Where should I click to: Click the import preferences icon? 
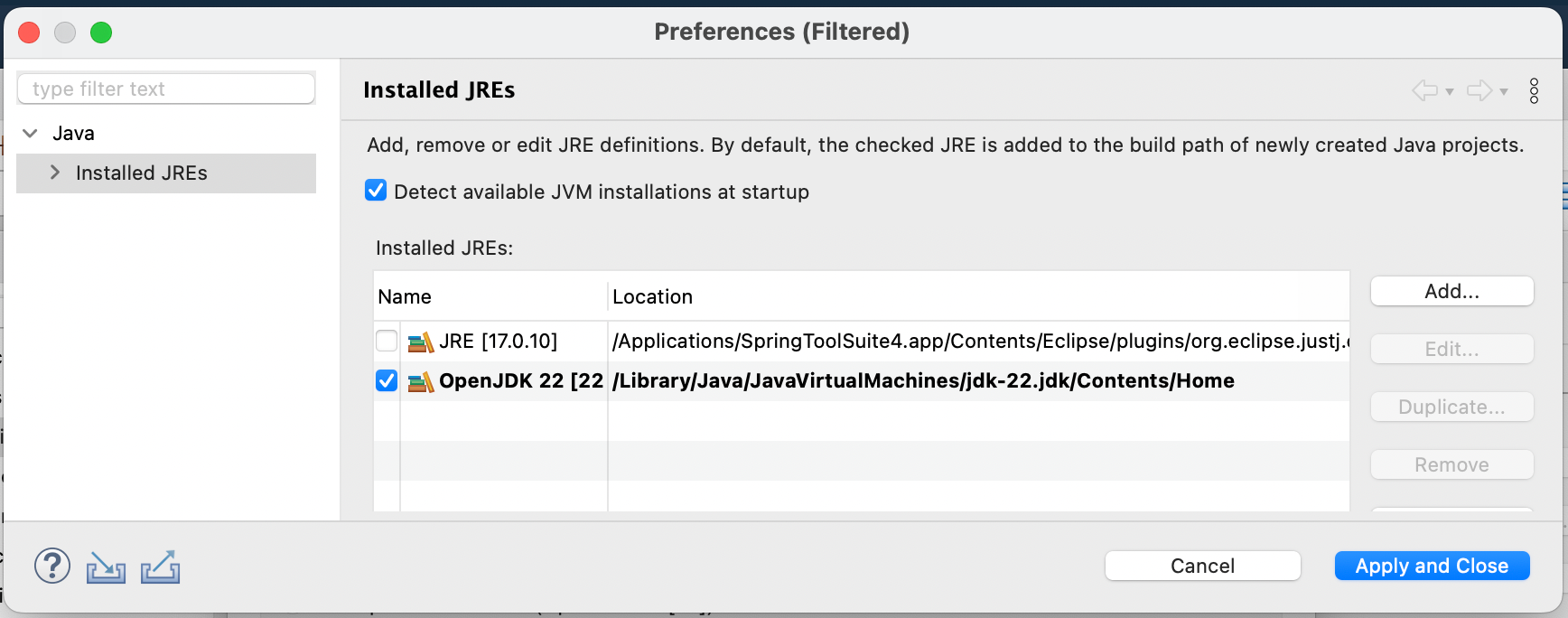[x=106, y=566]
